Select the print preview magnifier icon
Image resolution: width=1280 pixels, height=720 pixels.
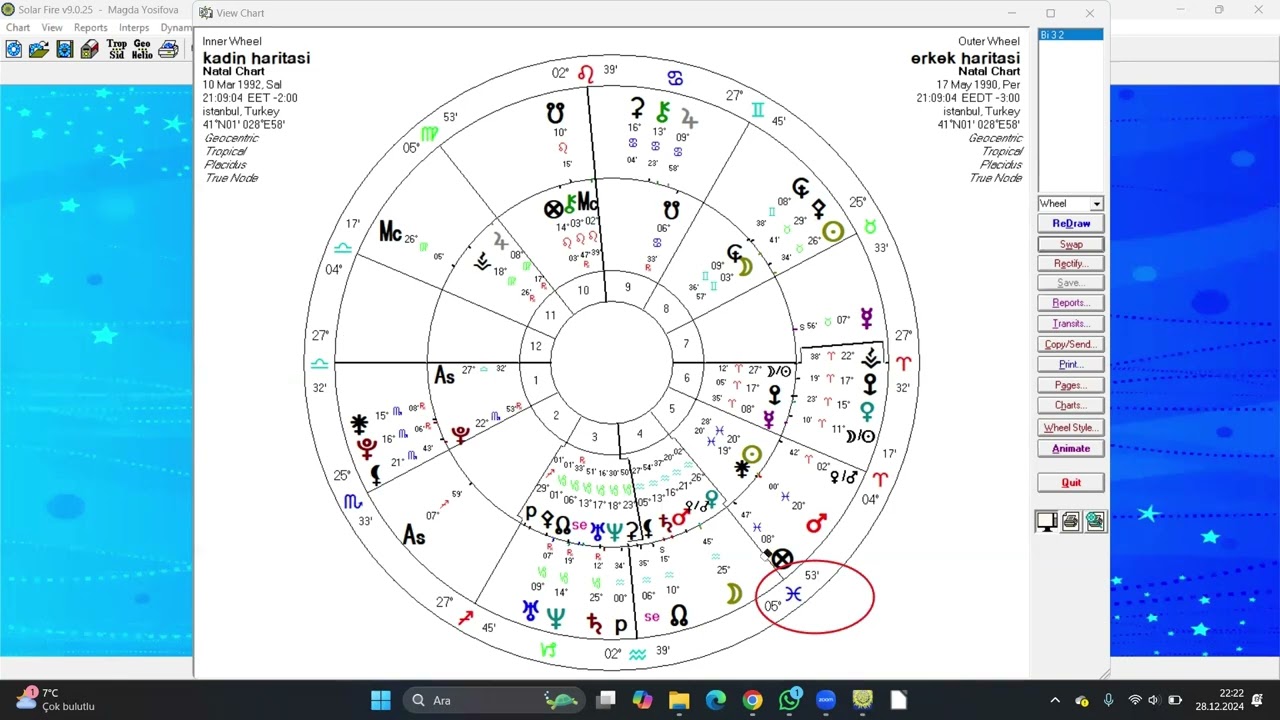(x=1095, y=521)
